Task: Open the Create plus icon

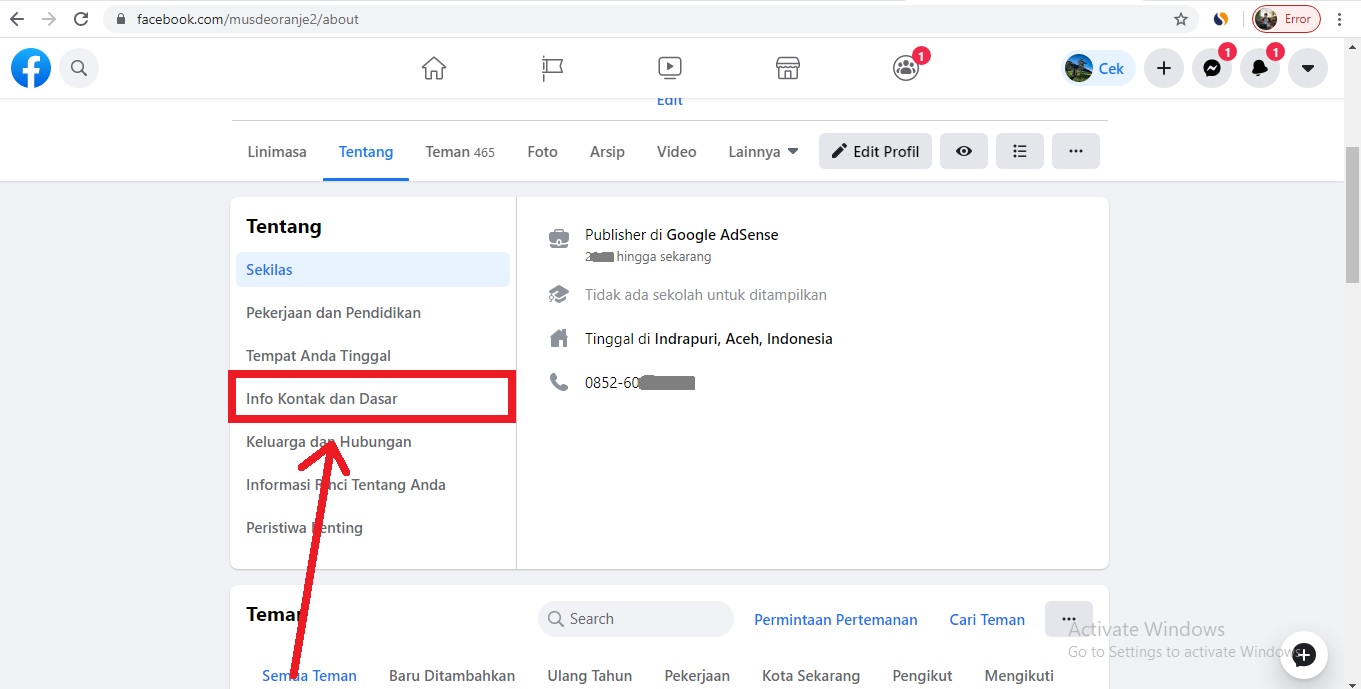Action: [1163, 67]
